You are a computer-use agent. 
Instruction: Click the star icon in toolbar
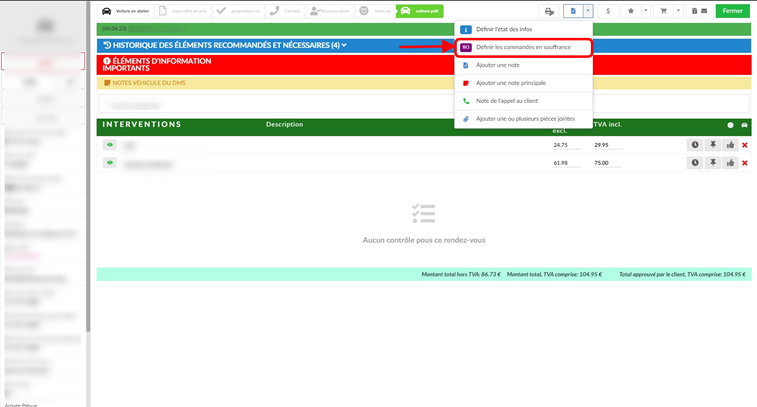(631, 11)
